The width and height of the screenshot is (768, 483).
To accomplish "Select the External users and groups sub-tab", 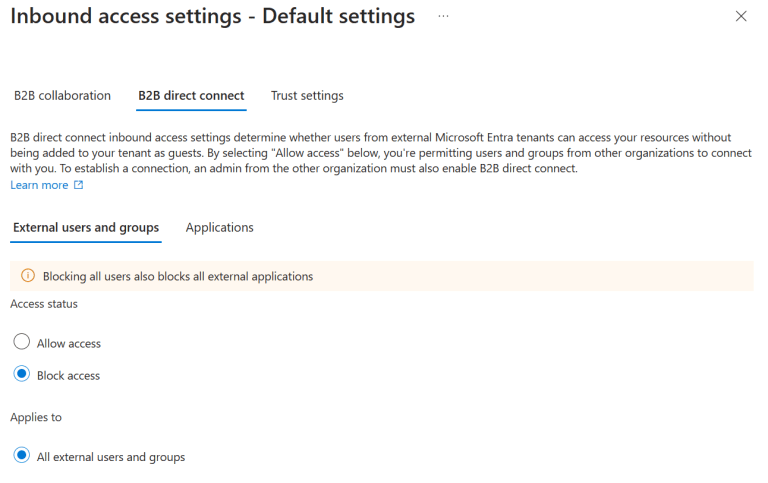I will tap(86, 227).
